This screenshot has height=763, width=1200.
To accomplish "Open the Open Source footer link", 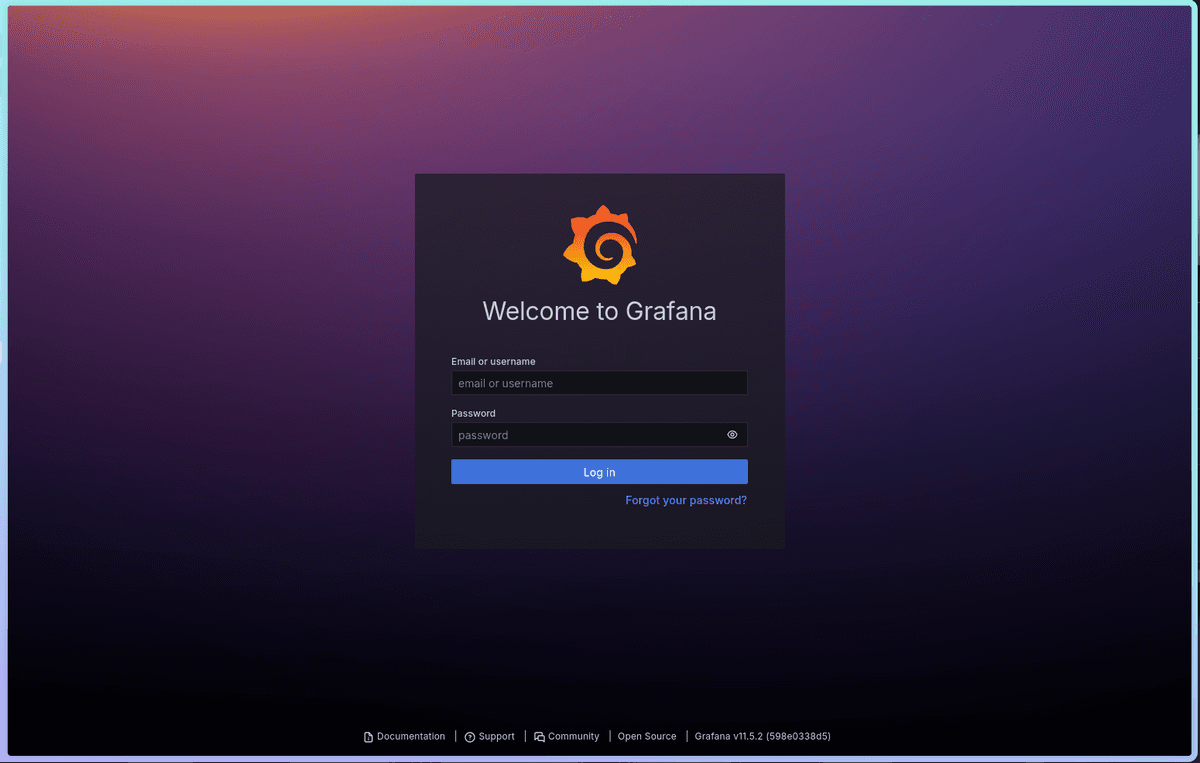I will 647,736.
